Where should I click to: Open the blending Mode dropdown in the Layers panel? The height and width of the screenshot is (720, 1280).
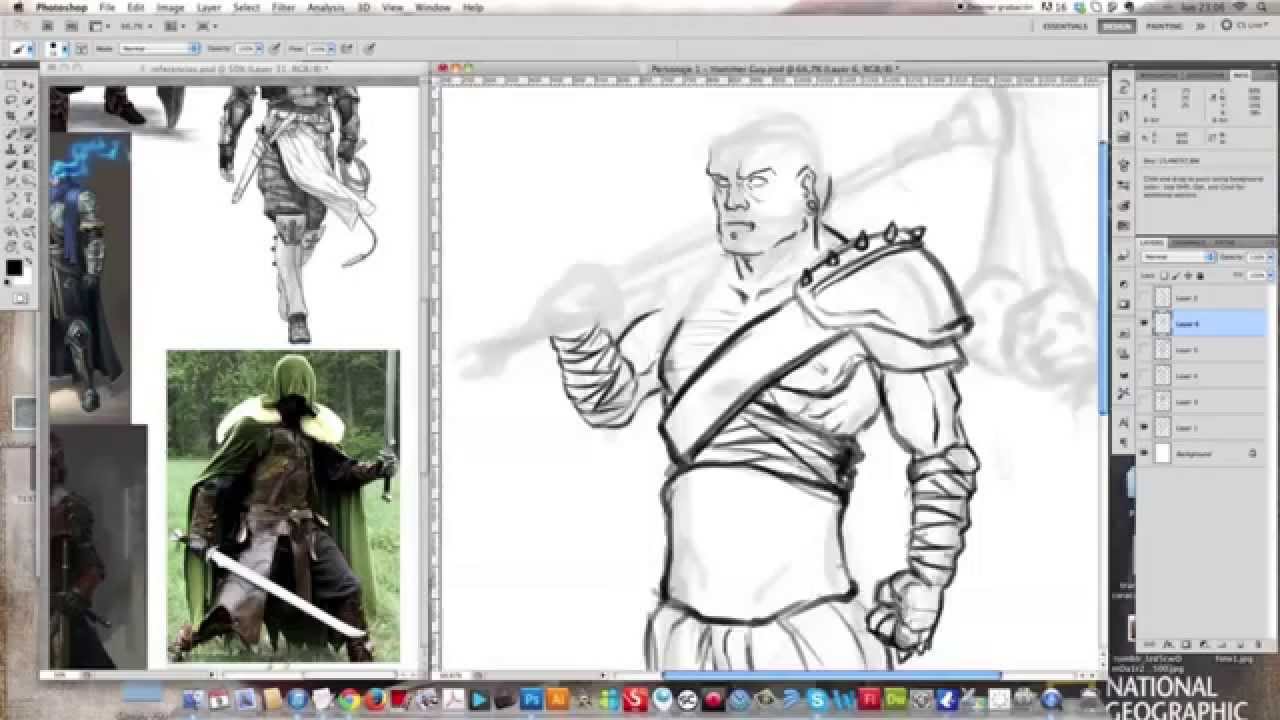(1177, 256)
